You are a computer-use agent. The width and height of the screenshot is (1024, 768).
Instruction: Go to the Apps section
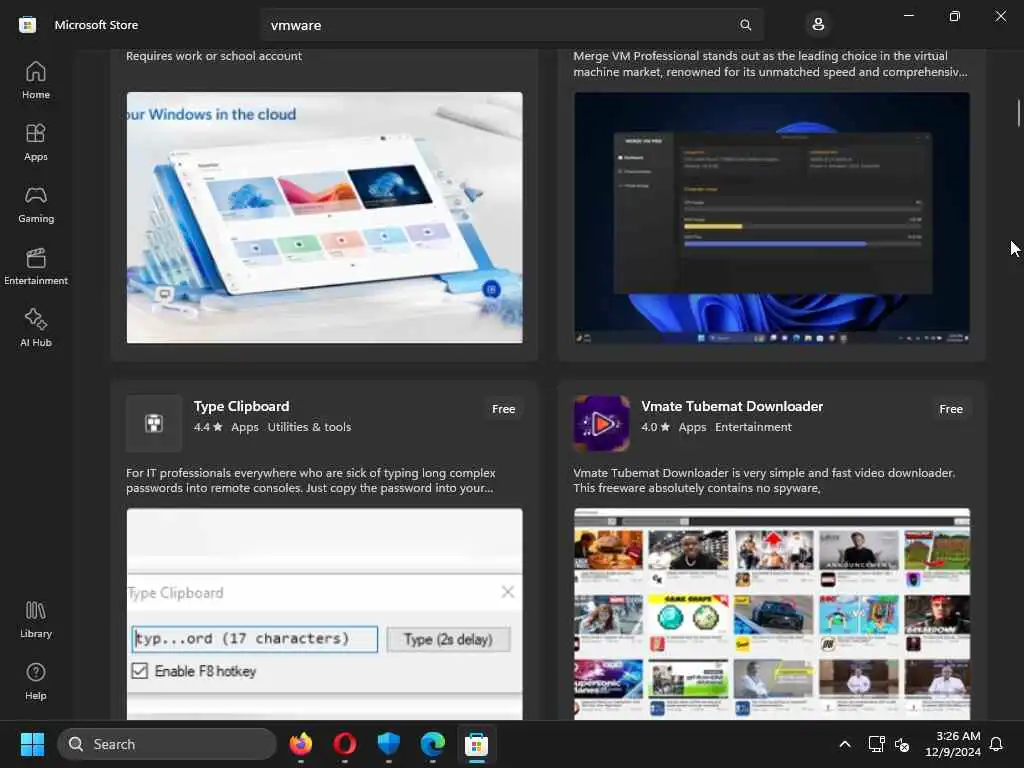click(x=36, y=142)
